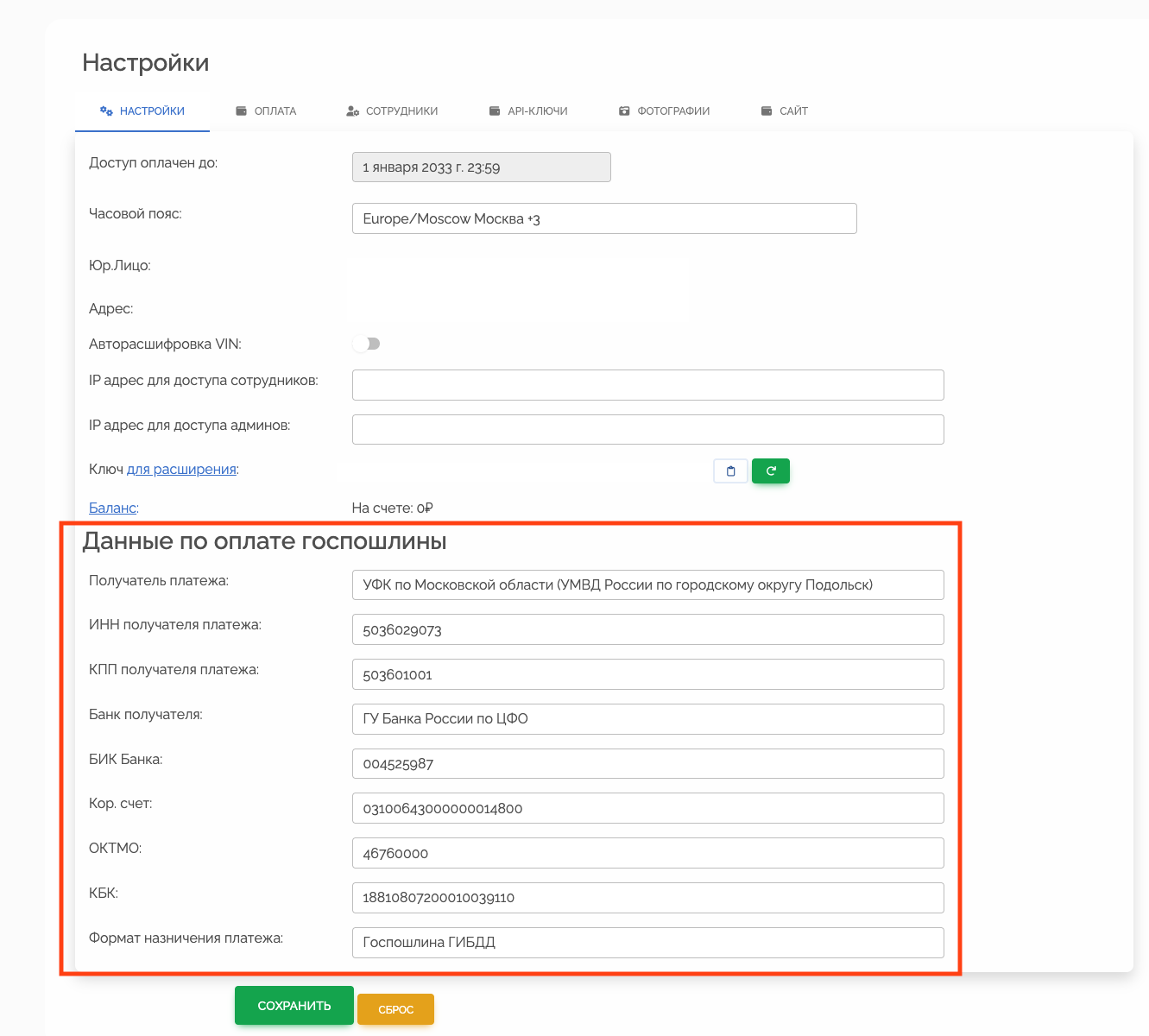Screen dimensions: 1149x1036
Task: Switch to the Сайт tab
Action: pyautogui.click(x=784, y=111)
